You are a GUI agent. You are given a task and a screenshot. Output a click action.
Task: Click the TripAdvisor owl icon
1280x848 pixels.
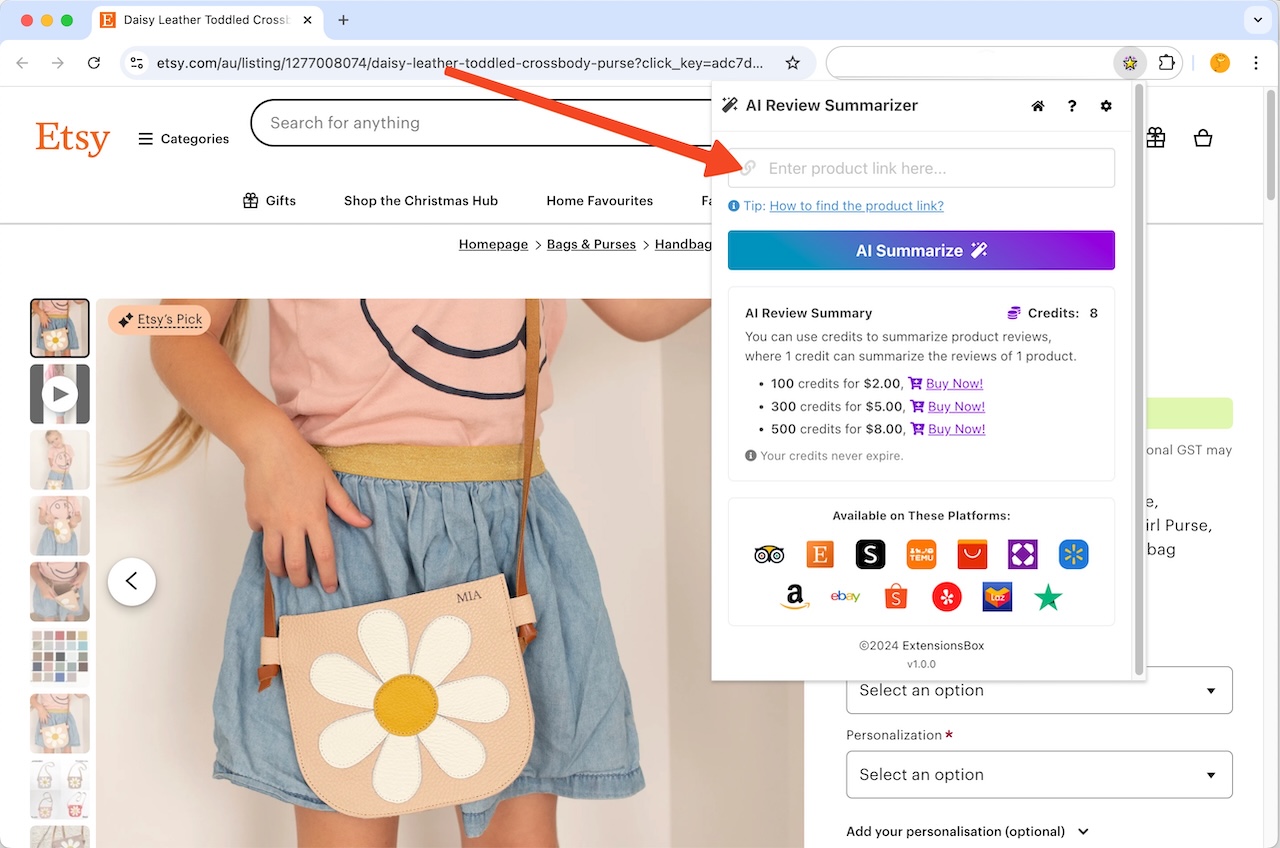769,554
